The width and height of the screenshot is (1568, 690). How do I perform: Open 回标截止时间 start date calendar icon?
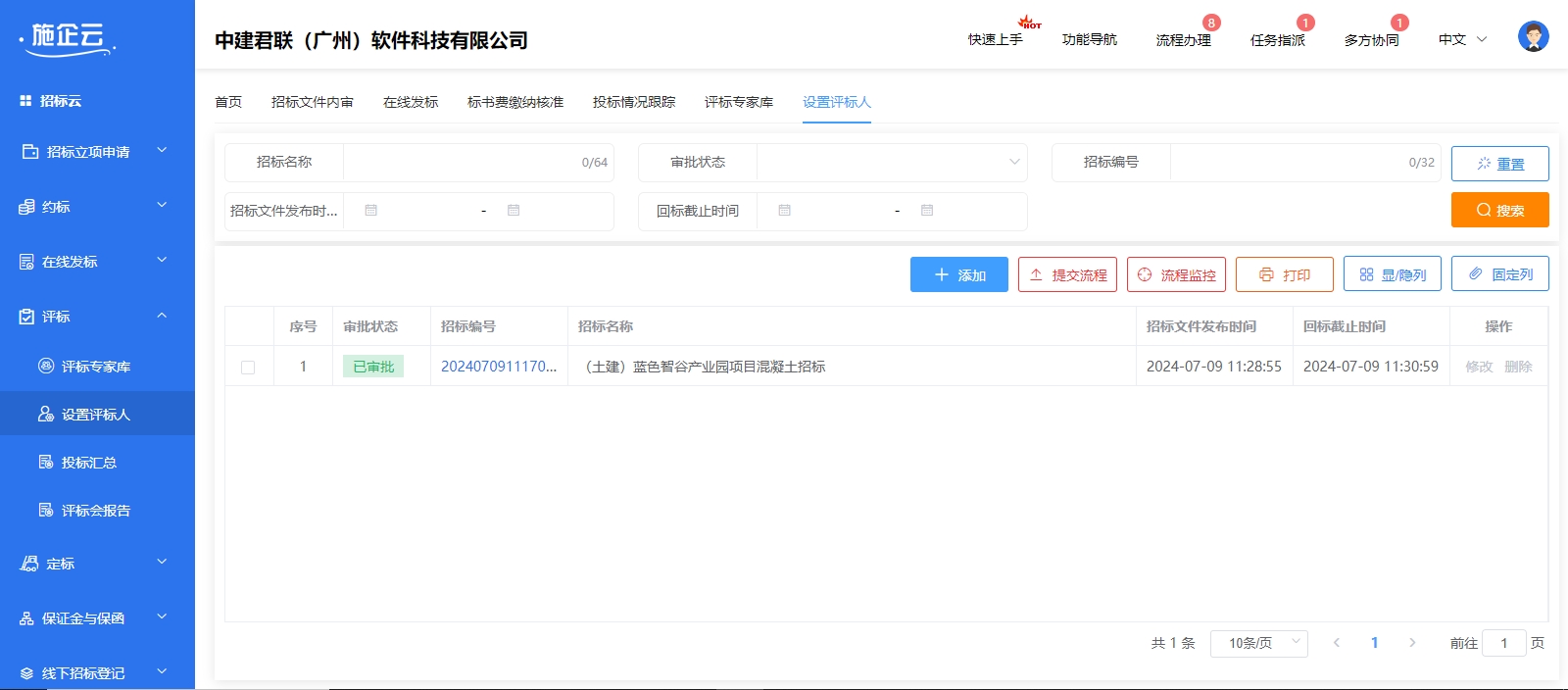coord(784,211)
